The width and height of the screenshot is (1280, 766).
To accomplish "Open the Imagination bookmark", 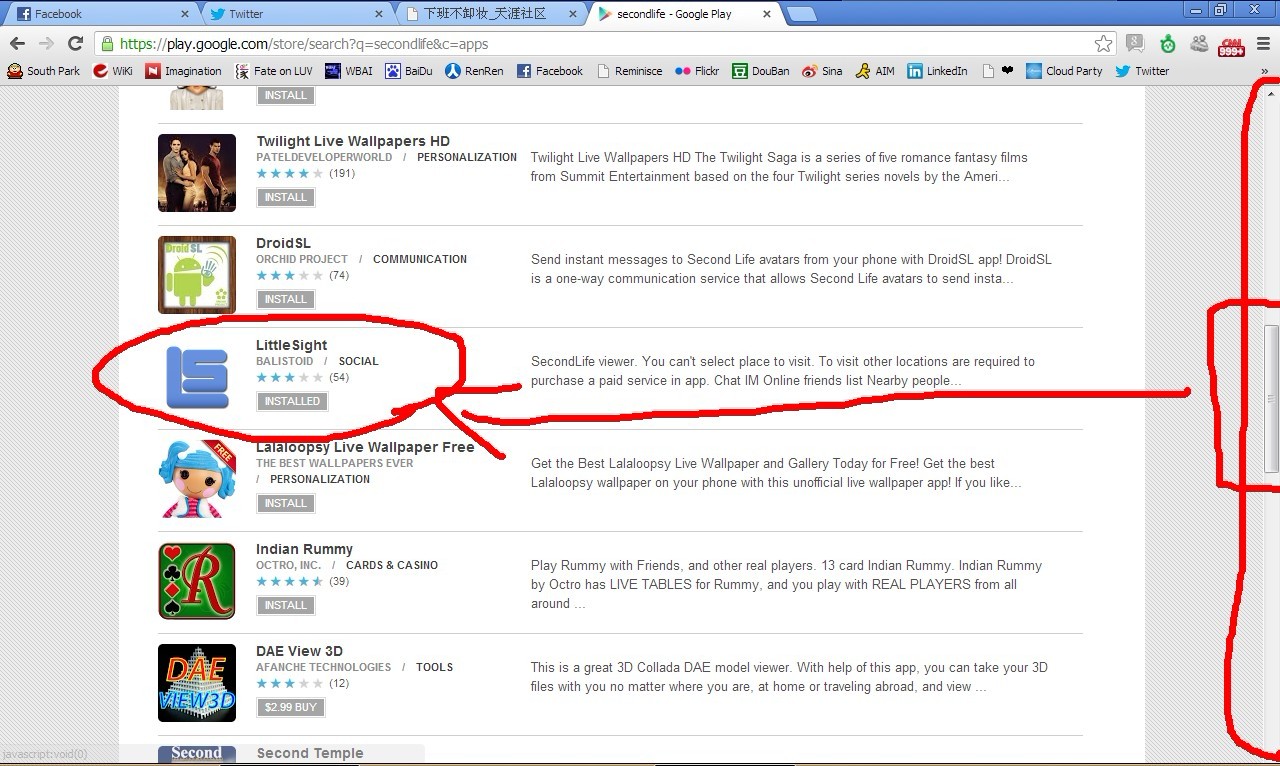I will click(x=184, y=71).
